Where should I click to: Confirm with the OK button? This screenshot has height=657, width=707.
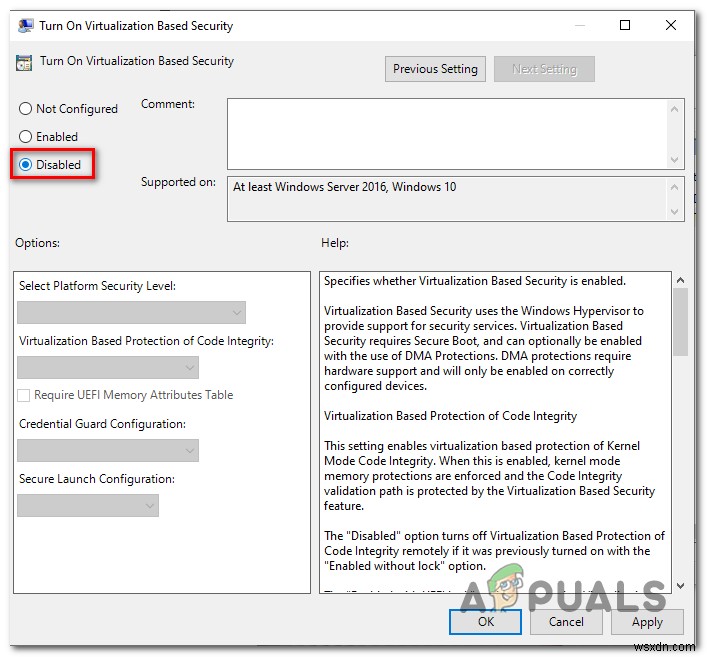coord(486,622)
